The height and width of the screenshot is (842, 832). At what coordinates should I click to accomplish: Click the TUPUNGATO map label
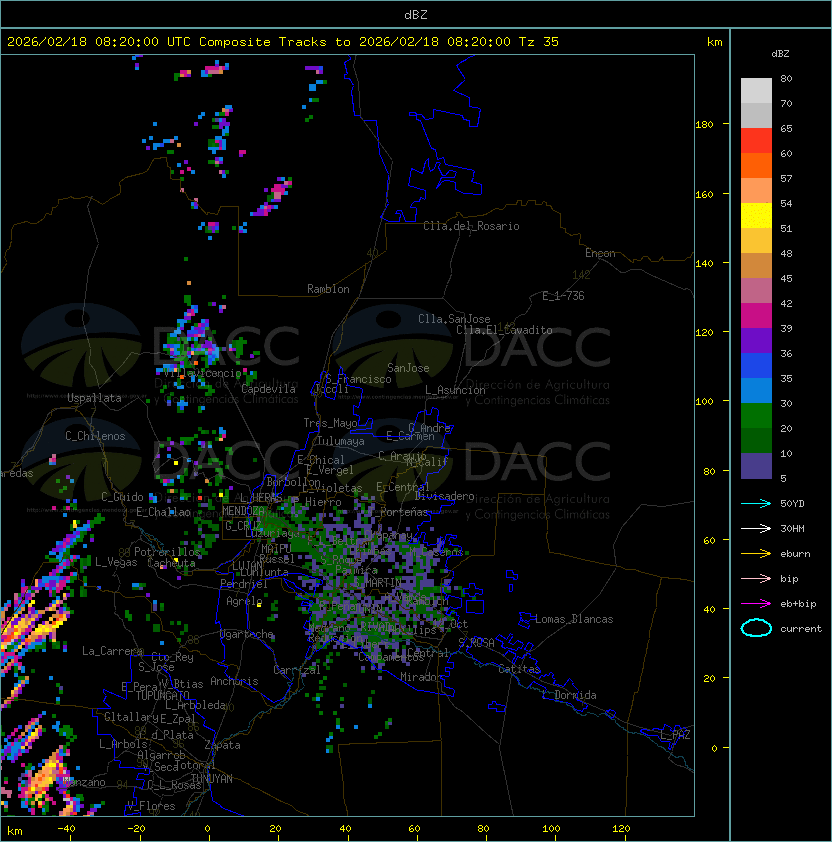click(x=163, y=695)
